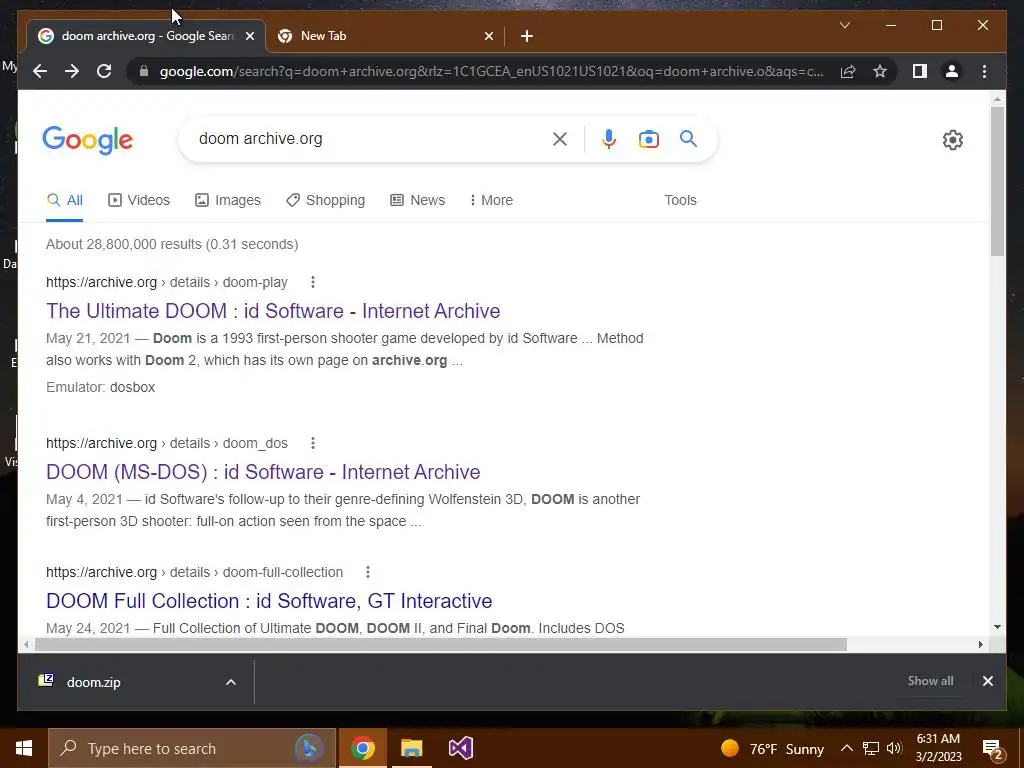The width and height of the screenshot is (1024, 768).
Task: Switch to the Videos results tab
Action: click(138, 200)
